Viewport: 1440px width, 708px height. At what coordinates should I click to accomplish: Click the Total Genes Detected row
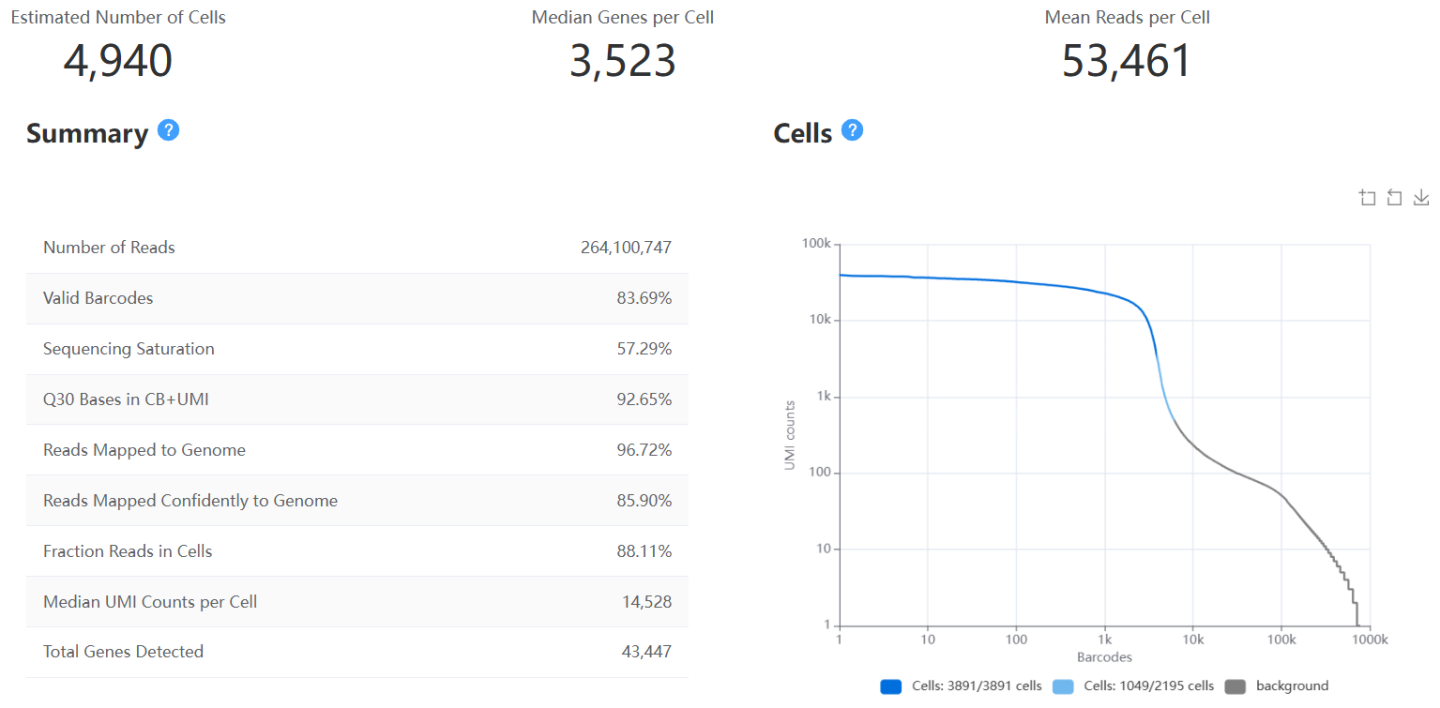tap(357, 652)
